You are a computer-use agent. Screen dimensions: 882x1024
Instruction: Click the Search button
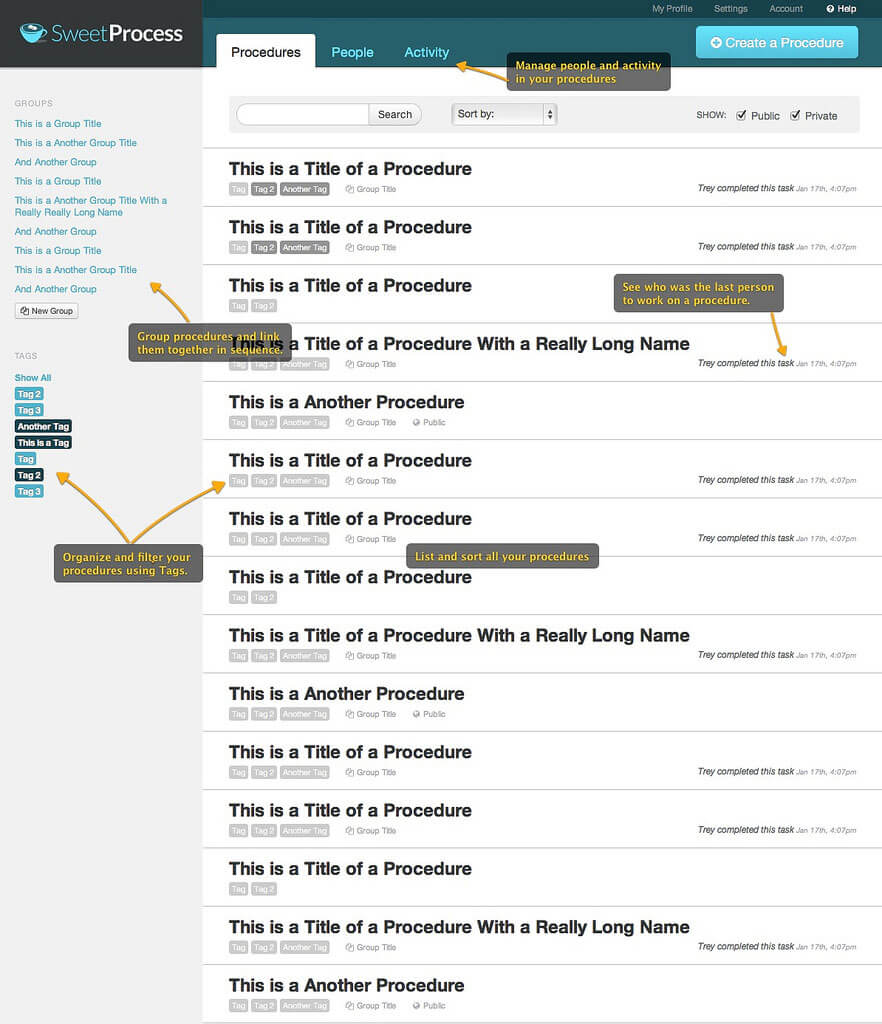(394, 114)
